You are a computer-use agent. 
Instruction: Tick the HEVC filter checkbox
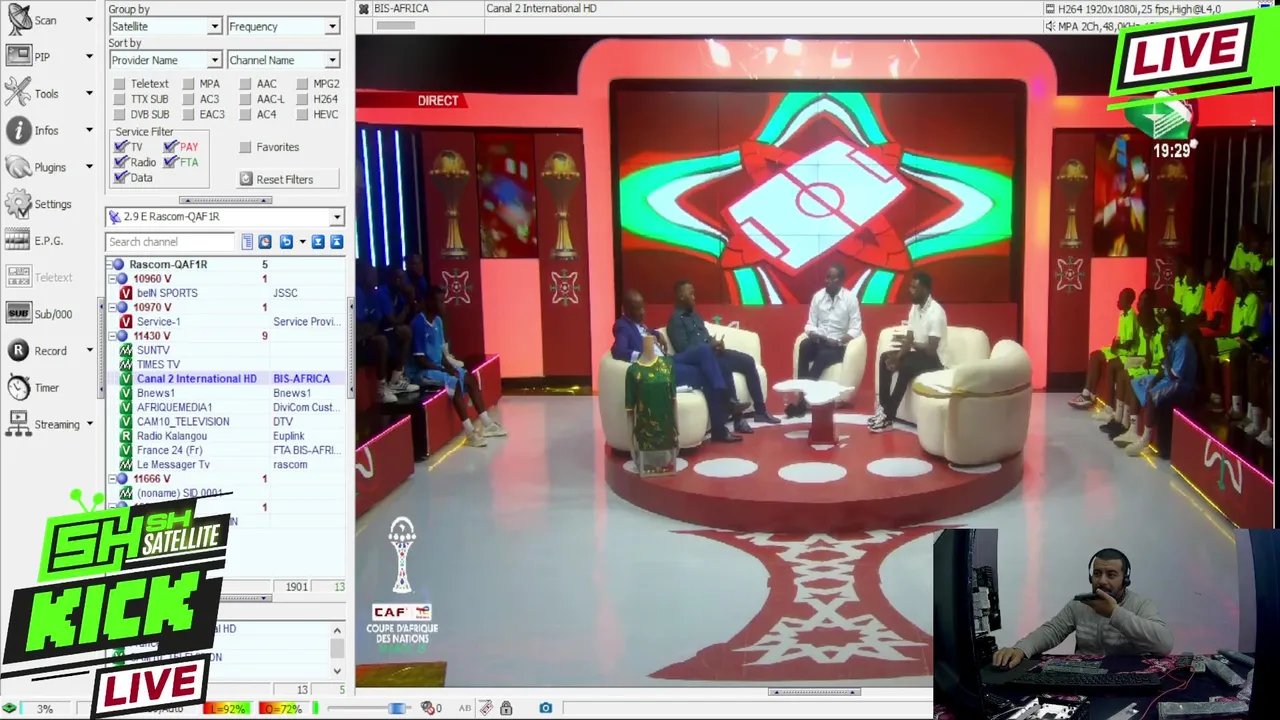point(302,114)
